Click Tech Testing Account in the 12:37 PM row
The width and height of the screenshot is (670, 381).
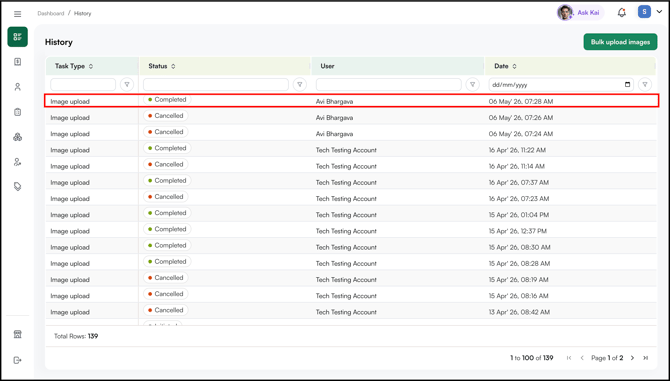coord(346,231)
